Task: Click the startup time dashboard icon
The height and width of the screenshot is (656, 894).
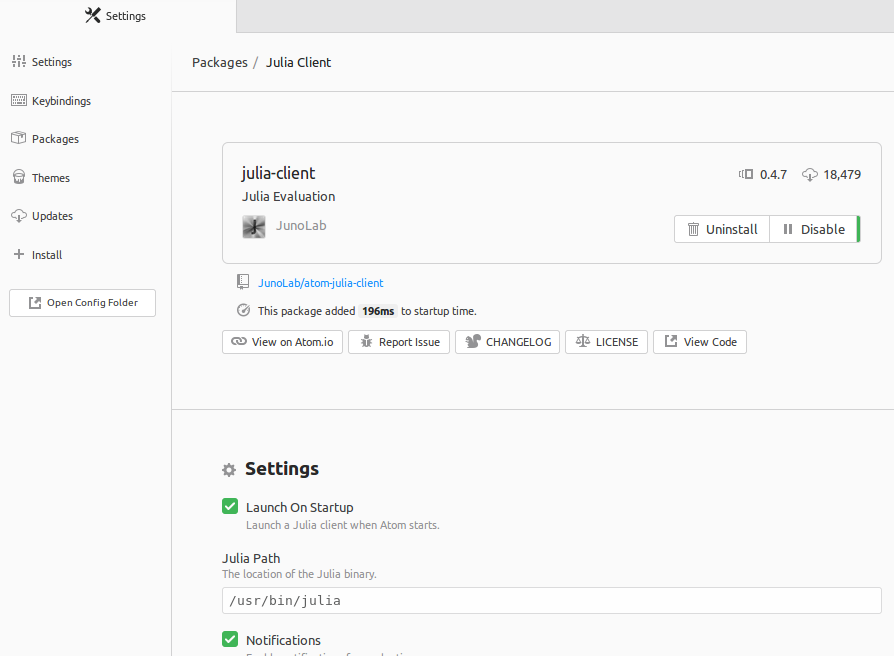Action: (243, 310)
